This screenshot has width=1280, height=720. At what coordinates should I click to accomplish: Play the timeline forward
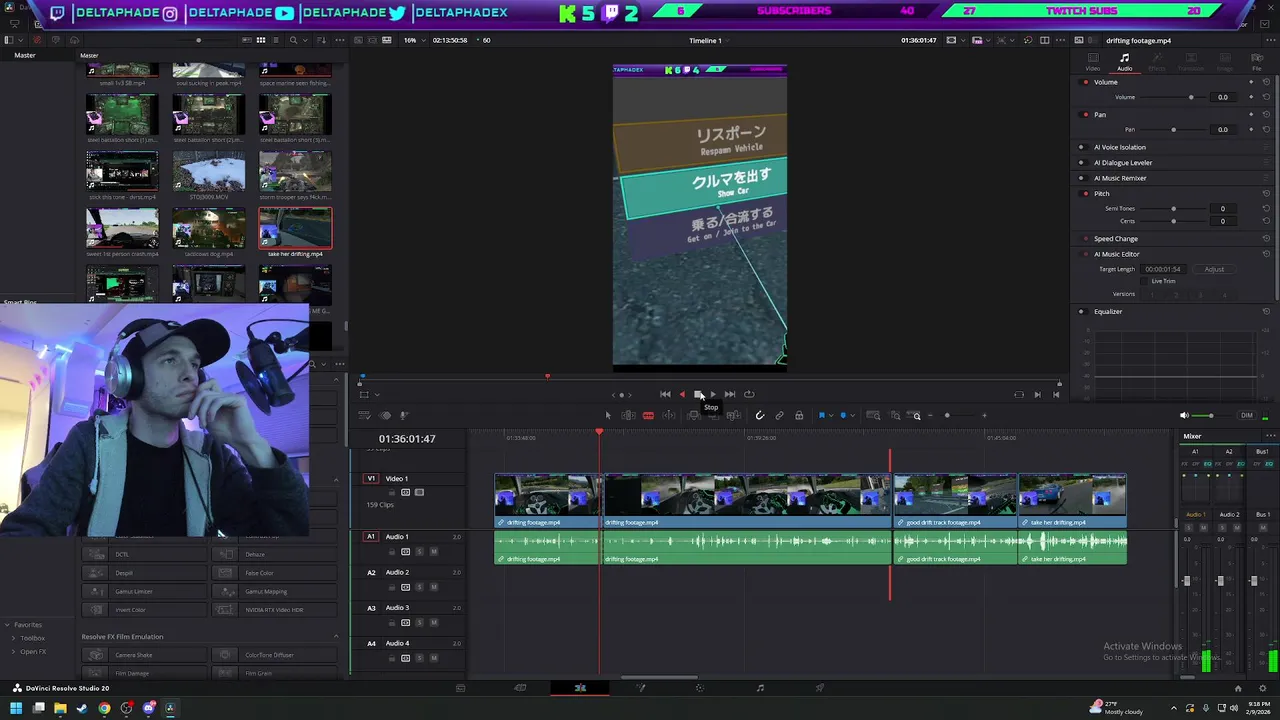click(x=713, y=394)
